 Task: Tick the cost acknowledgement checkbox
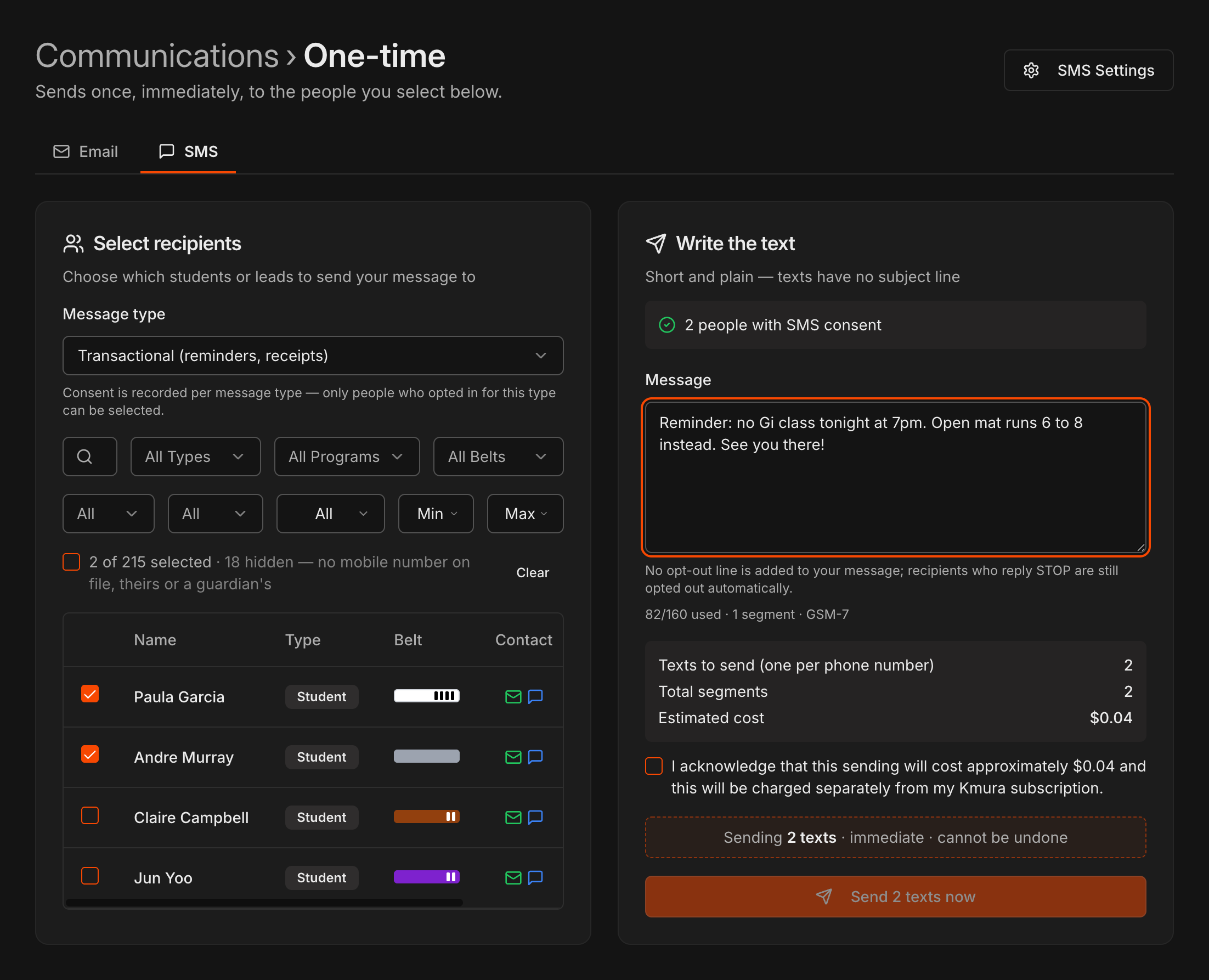coord(654,766)
